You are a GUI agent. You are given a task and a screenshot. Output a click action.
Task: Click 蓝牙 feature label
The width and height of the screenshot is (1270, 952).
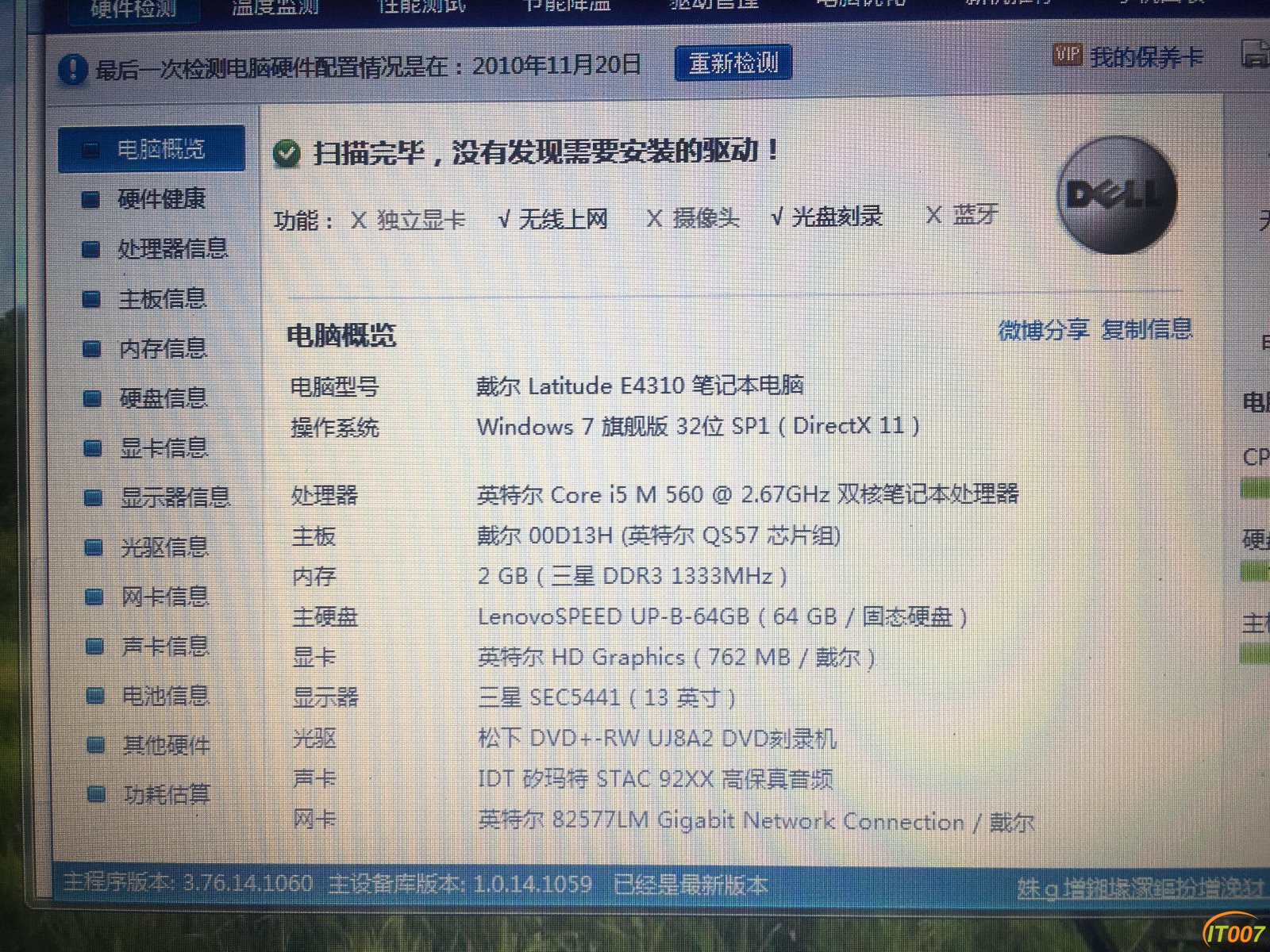click(975, 214)
